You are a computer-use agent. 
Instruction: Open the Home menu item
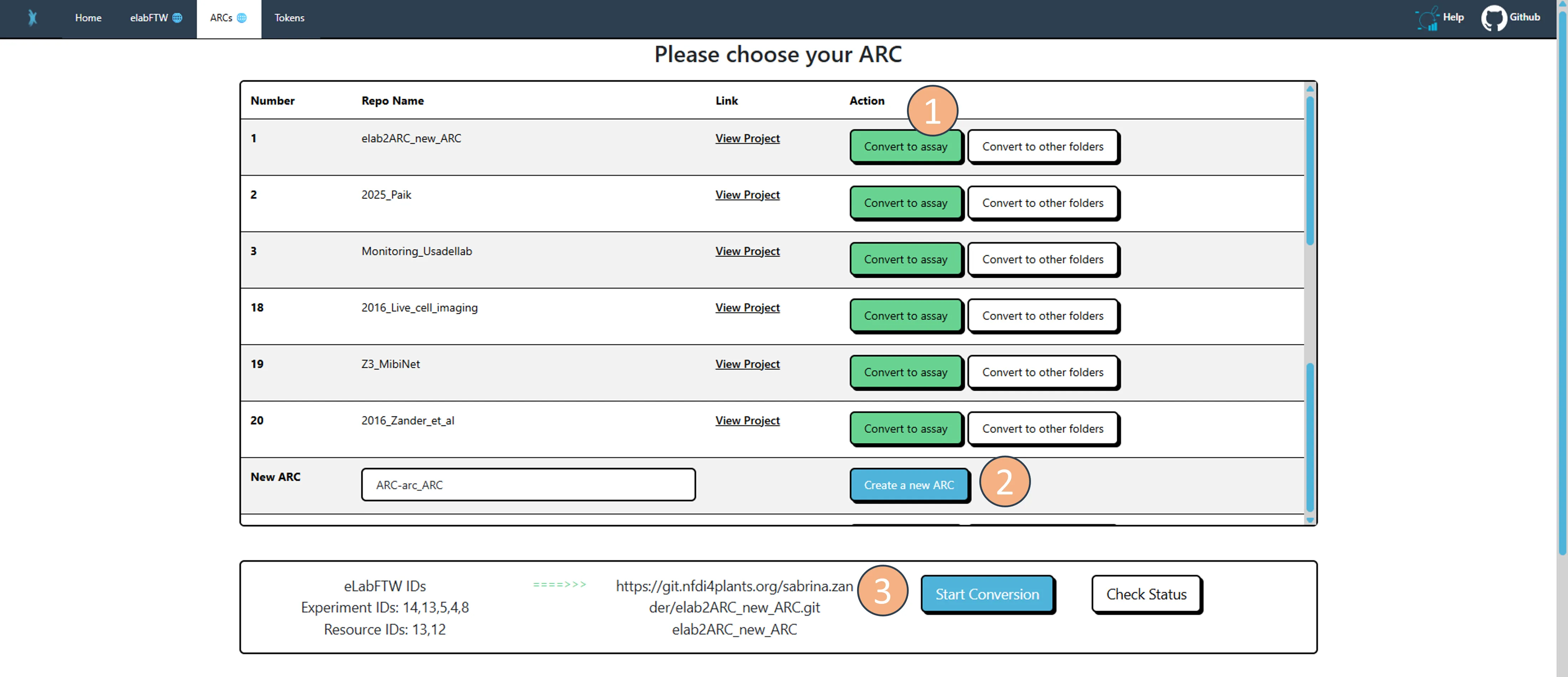pyautogui.click(x=88, y=18)
